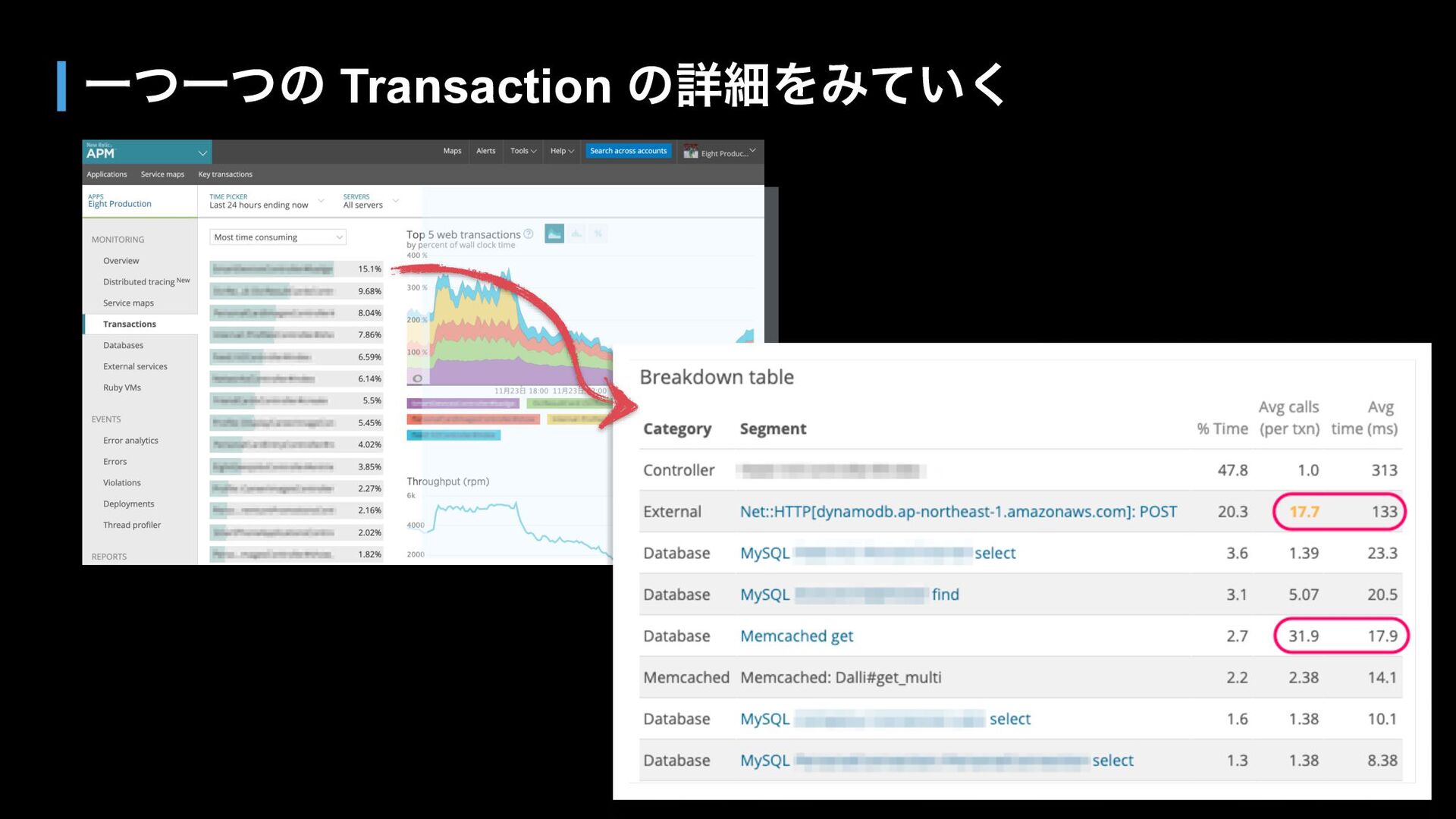This screenshot has width=1456, height=819.
Task: Select the stacked area chart view icon
Action: pos(554,234)
